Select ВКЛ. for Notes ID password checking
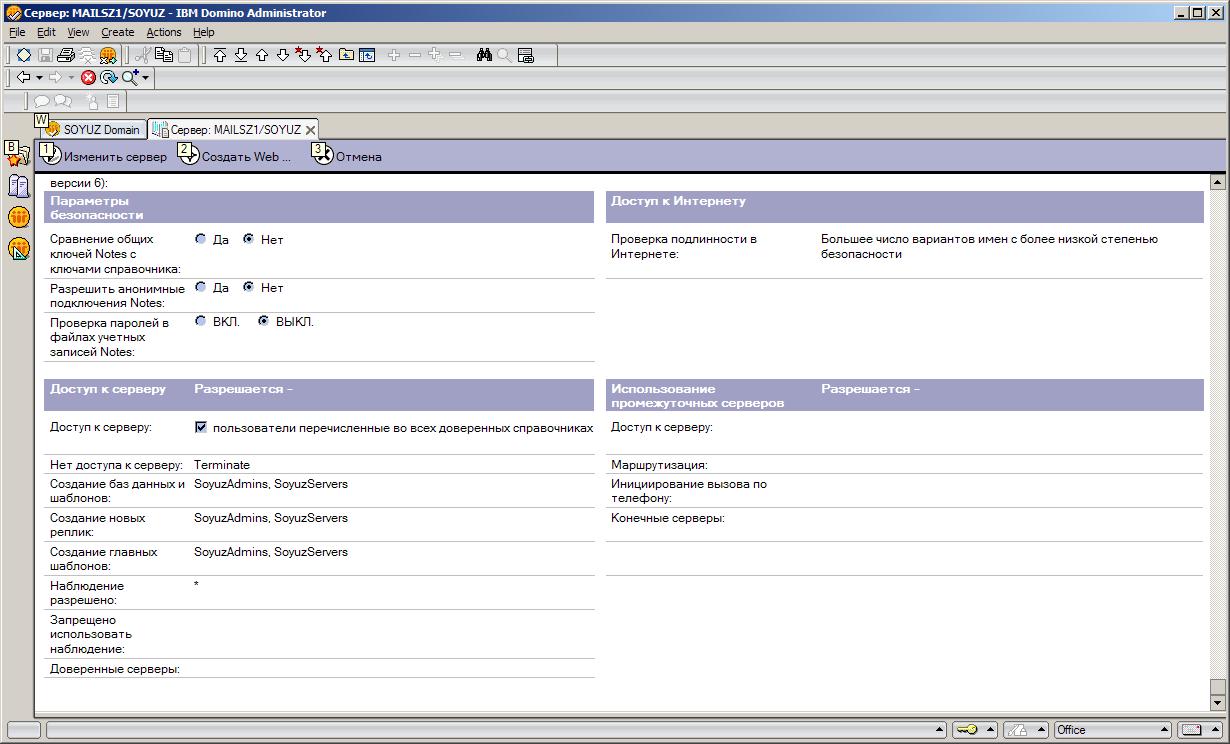 201,321
